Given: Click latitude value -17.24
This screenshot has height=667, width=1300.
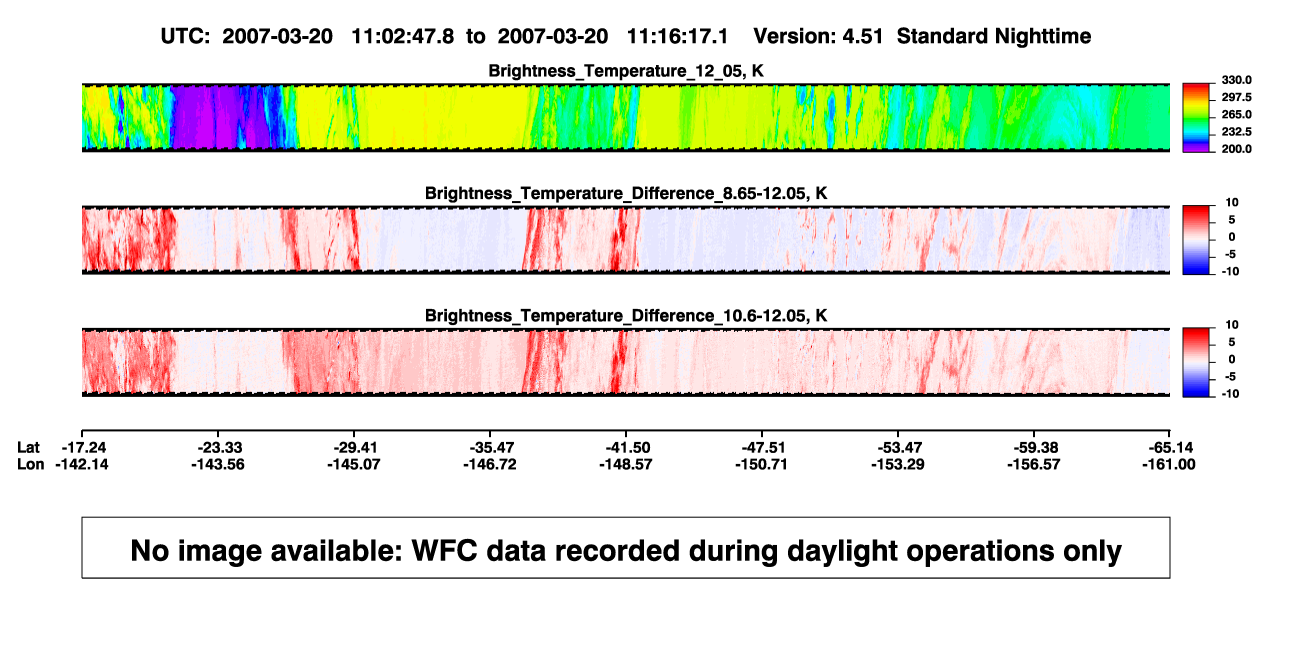Looking at the screenshot, I should coord(82,447).
